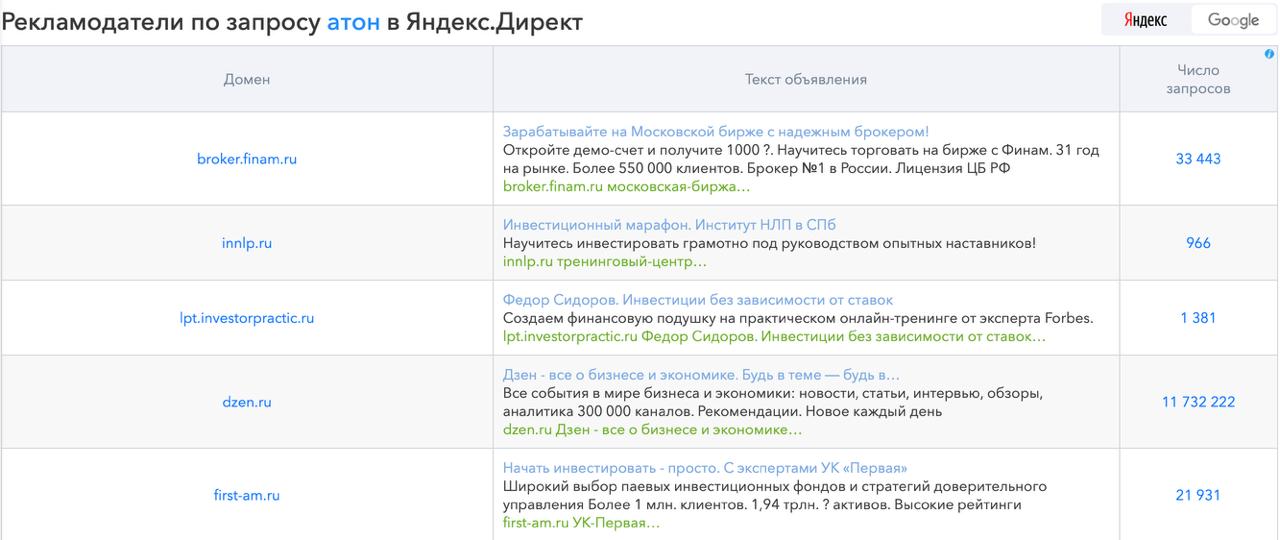Open the first-am.ru domain link
Viewport: 1280px width, 540px height.
pos(246,495)
